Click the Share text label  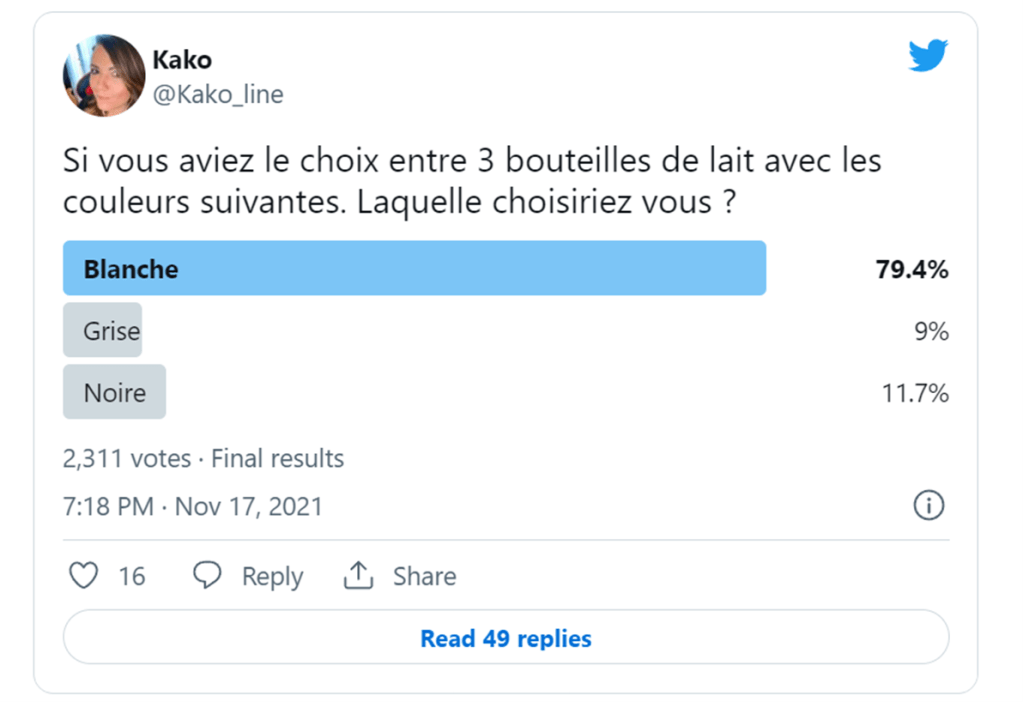click(x=424, y=577)
